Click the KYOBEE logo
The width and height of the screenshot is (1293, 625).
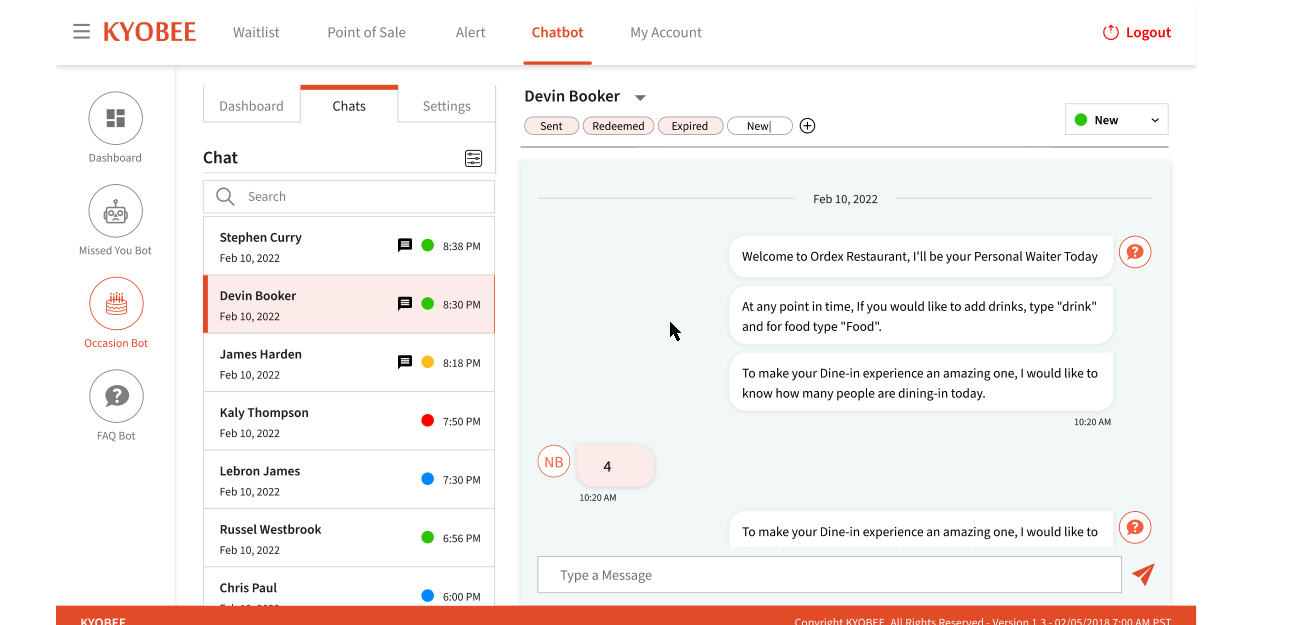149,32
